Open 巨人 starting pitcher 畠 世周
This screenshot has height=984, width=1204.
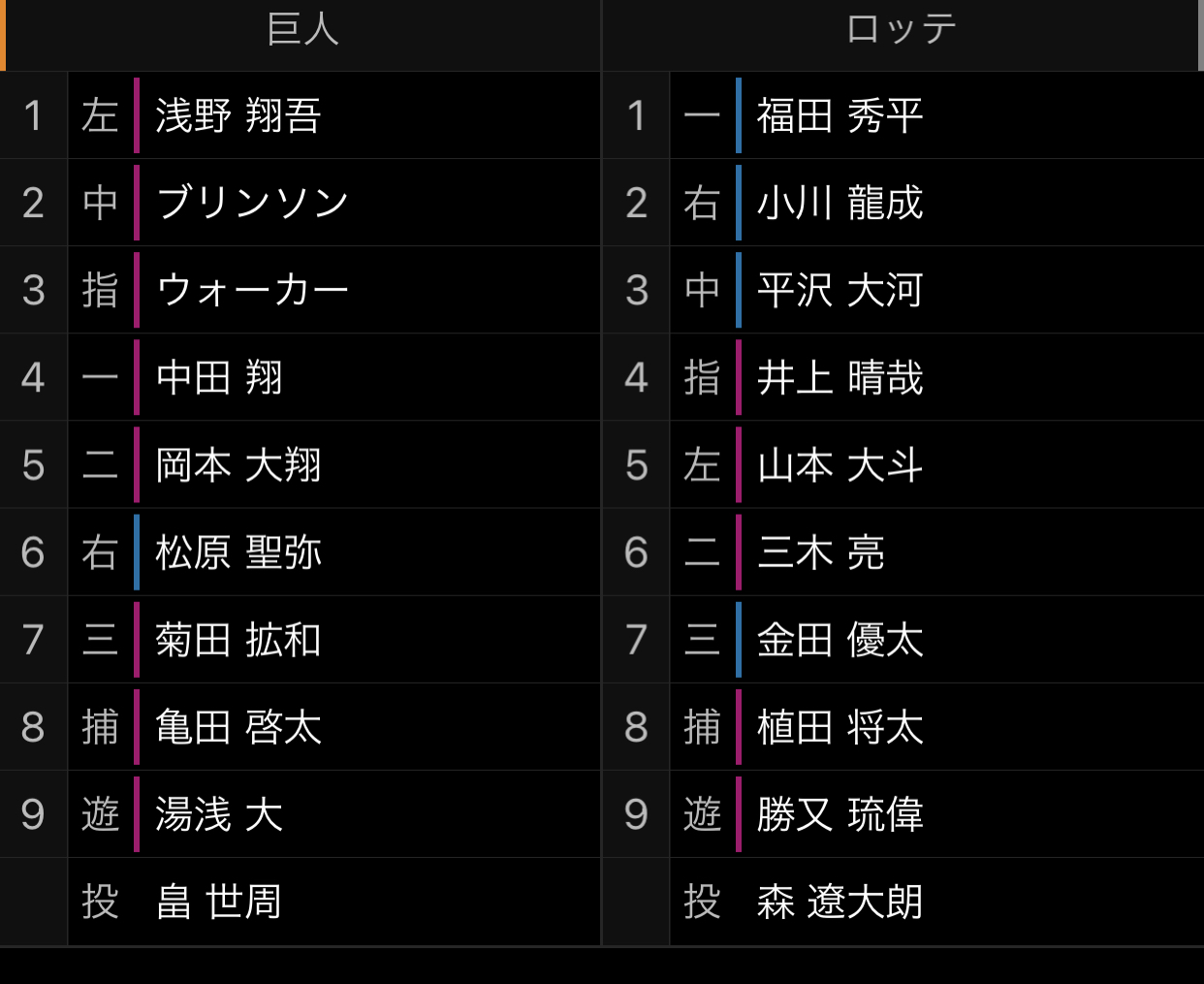(x=219, y=902)
